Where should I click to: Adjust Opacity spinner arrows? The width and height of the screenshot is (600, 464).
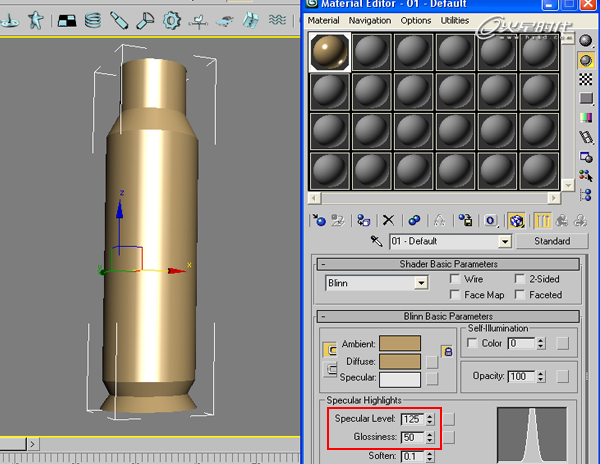pos(540,376)
